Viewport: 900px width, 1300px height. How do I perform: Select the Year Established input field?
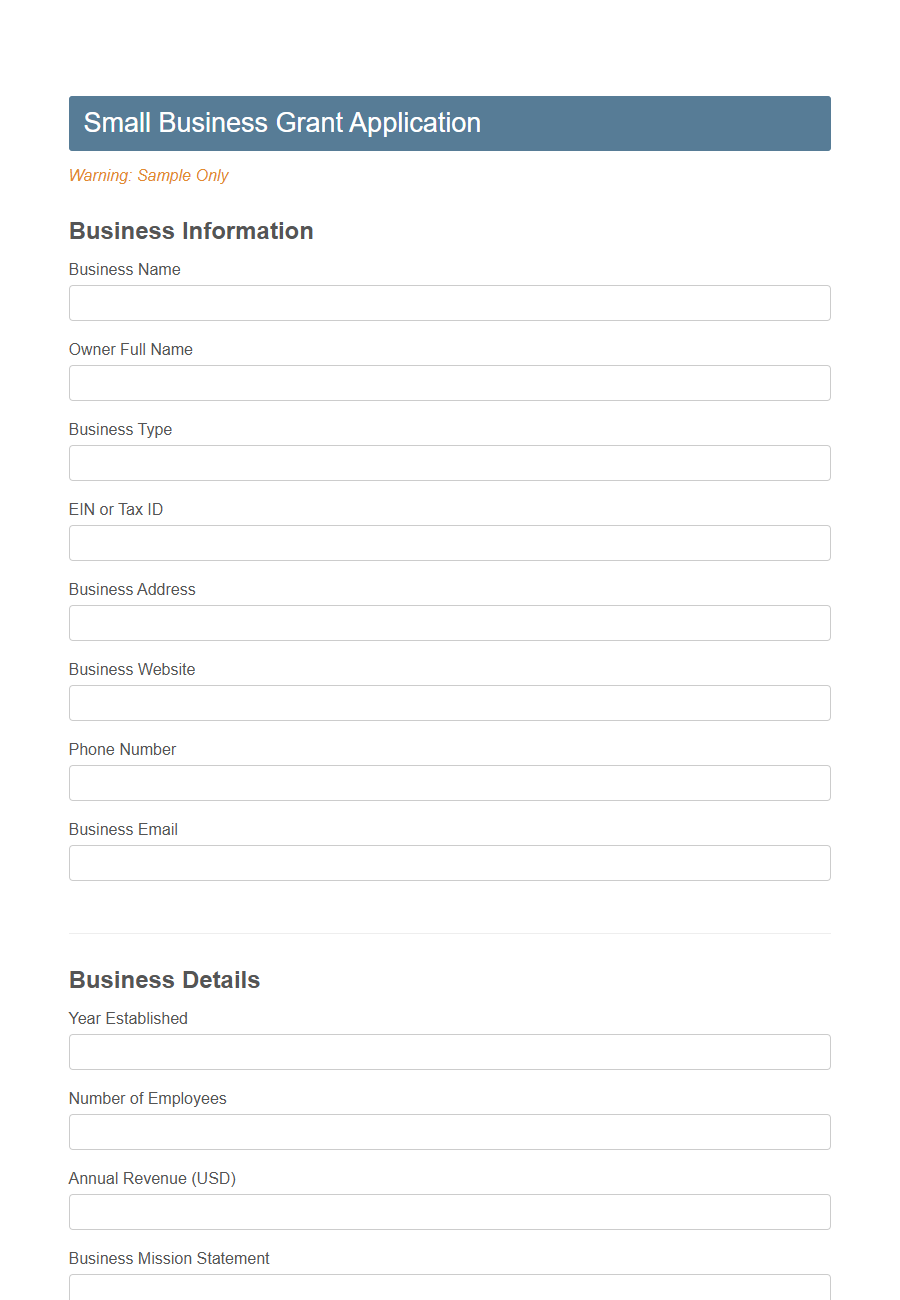pos(449,1052)
